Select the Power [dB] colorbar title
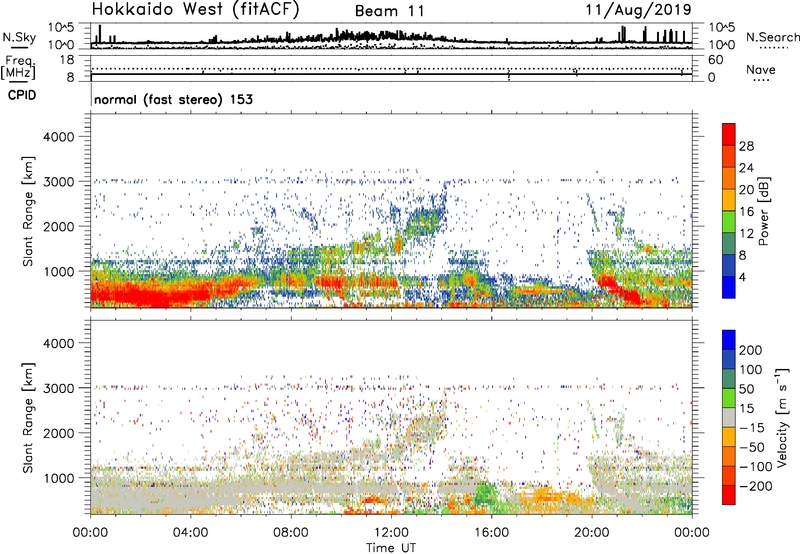 [763, 211]
